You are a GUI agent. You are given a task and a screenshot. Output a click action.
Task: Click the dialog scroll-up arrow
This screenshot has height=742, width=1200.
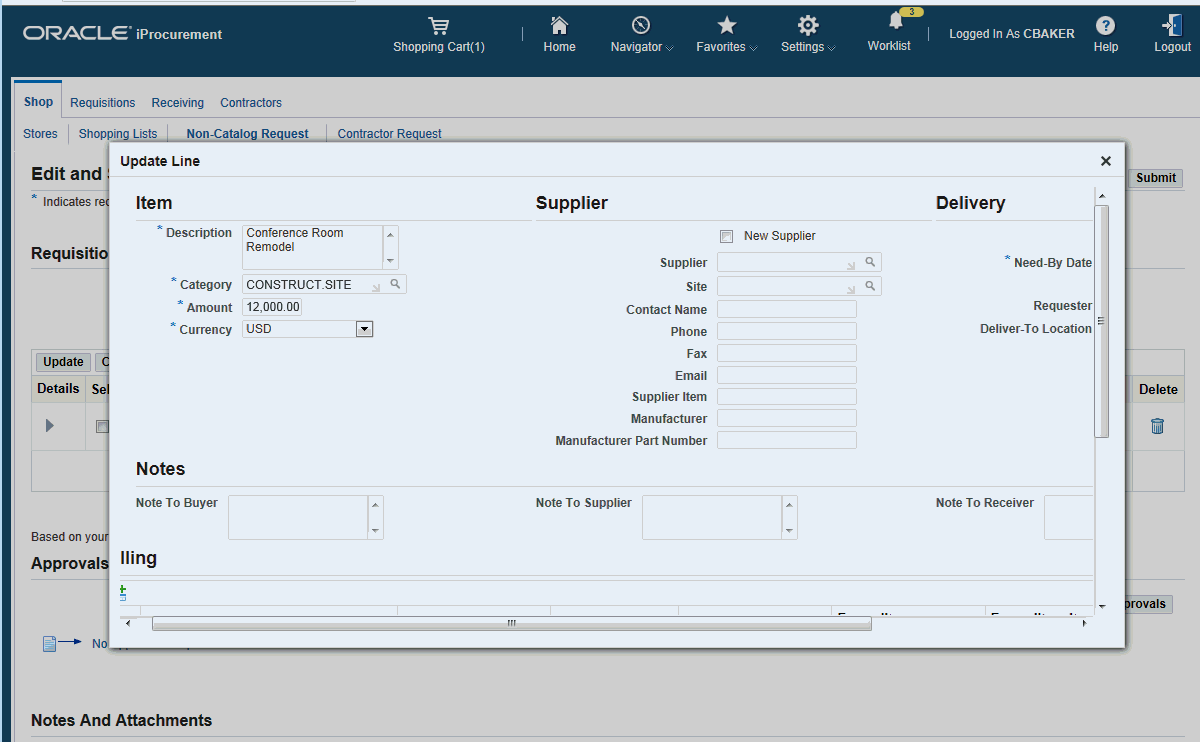click(x=1102, y=195)
